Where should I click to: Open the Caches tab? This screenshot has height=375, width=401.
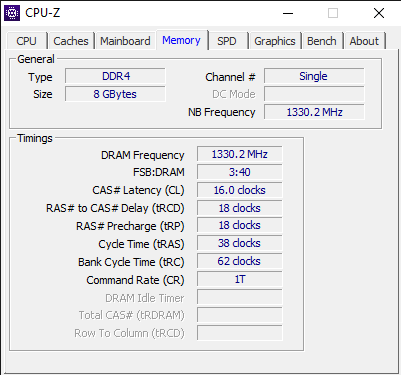[x=71, y=41]
